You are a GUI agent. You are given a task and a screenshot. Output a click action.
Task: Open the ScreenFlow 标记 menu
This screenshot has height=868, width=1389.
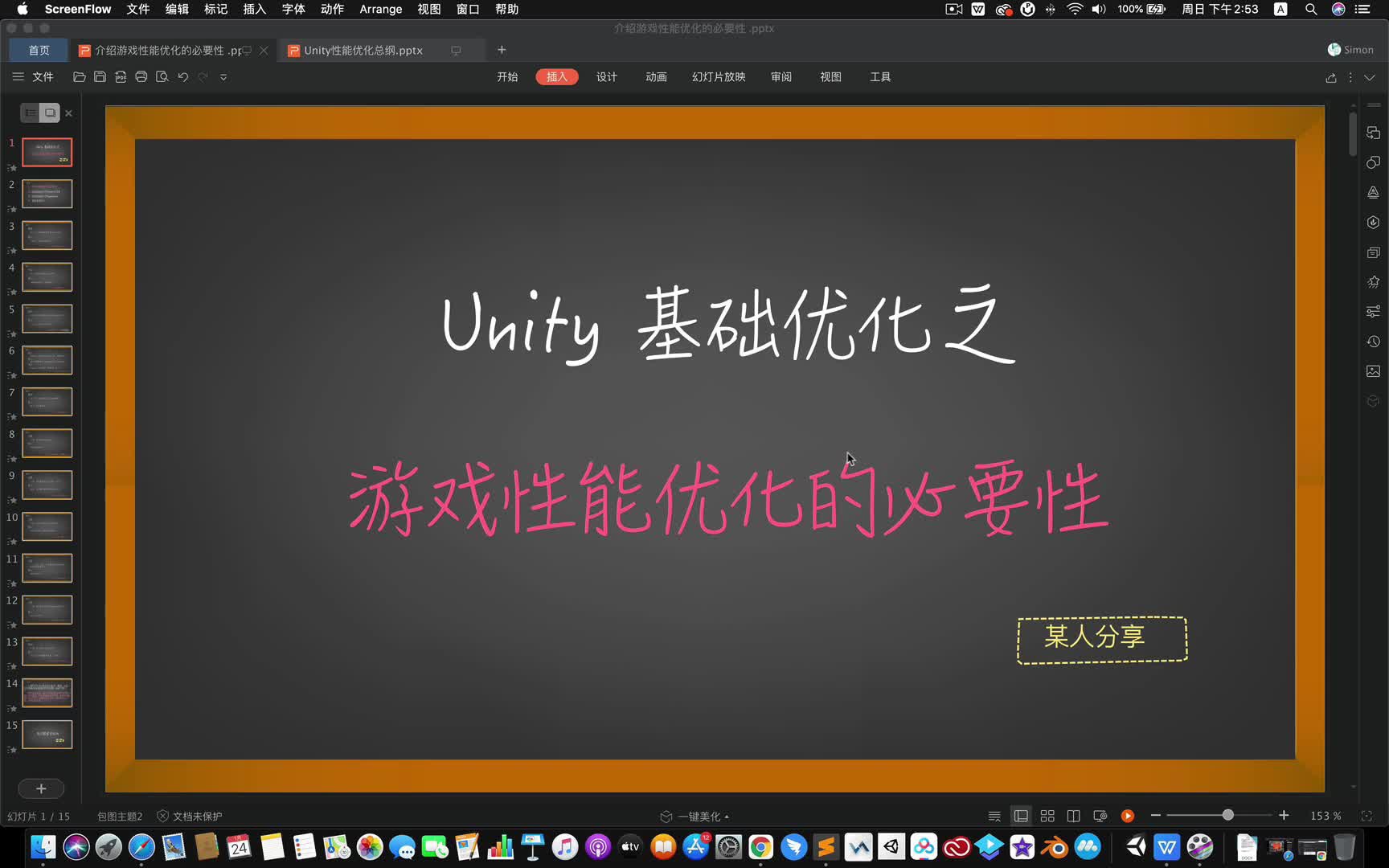point(215,9)
